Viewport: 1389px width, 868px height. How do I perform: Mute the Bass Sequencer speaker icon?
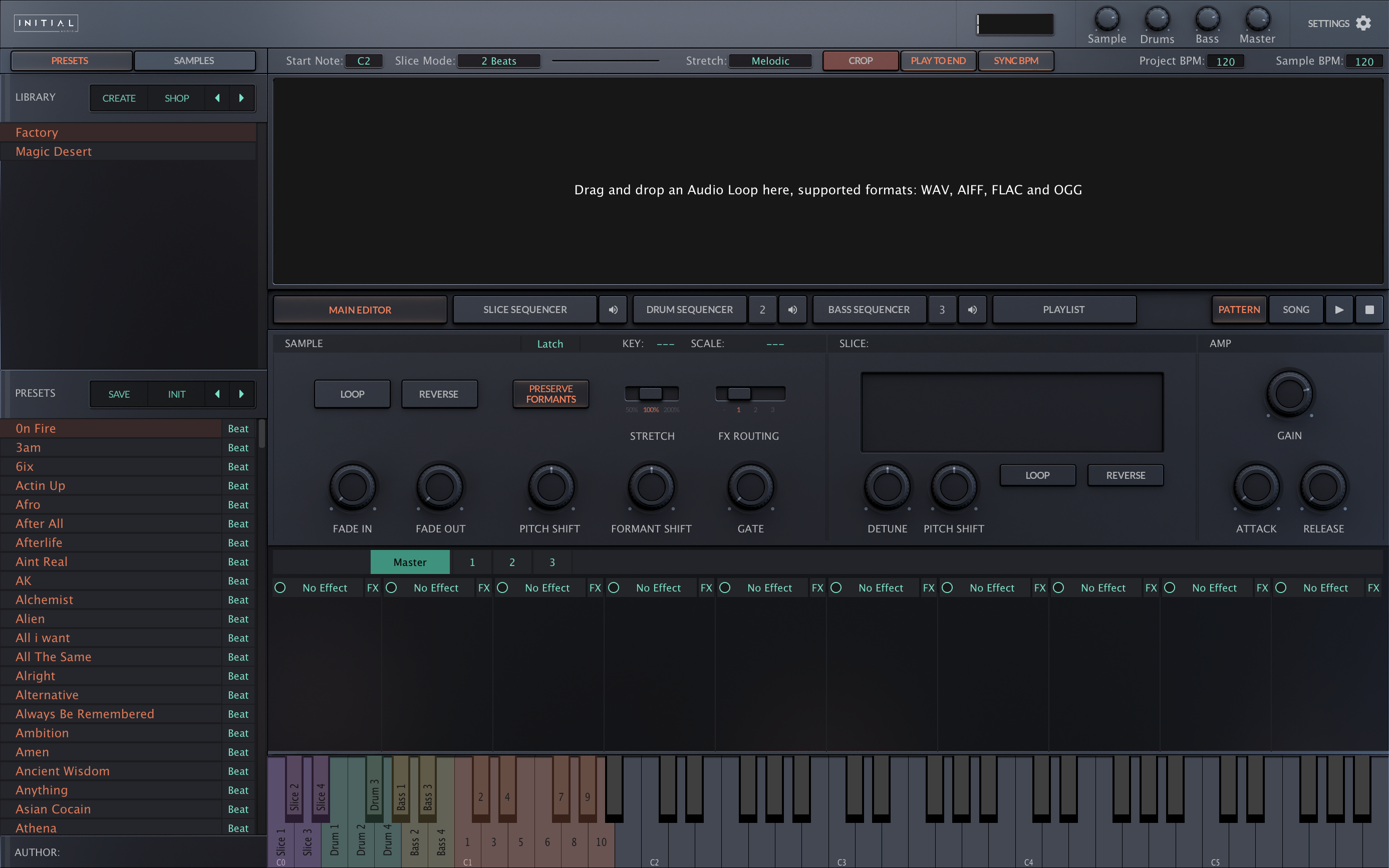click(x=972, y=310)
